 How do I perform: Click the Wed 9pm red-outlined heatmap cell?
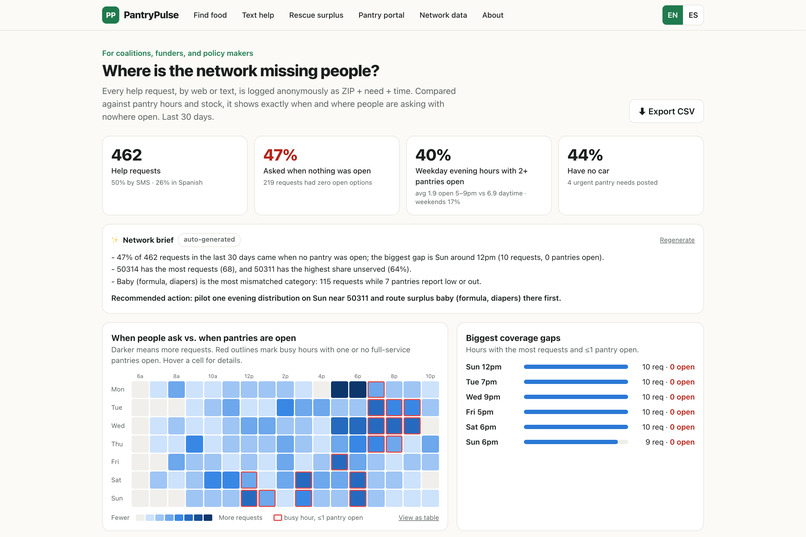[x=412, y=425]
